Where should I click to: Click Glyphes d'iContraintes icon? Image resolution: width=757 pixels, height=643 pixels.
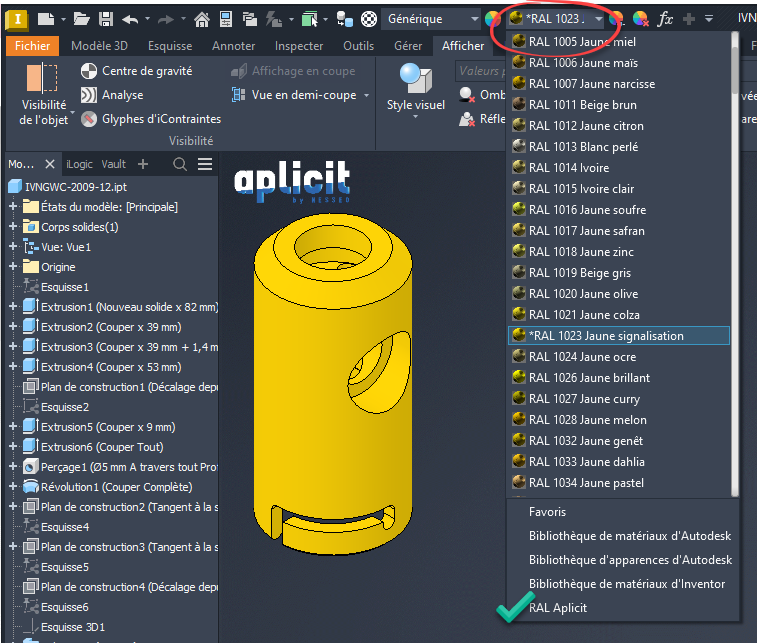point(89,119)
